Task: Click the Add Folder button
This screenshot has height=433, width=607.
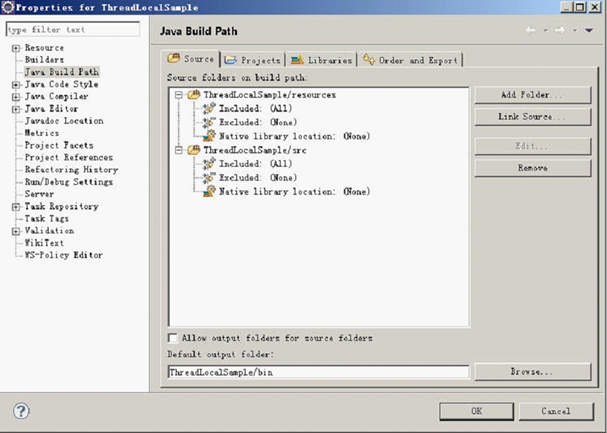Action: (x=533, y=95)
